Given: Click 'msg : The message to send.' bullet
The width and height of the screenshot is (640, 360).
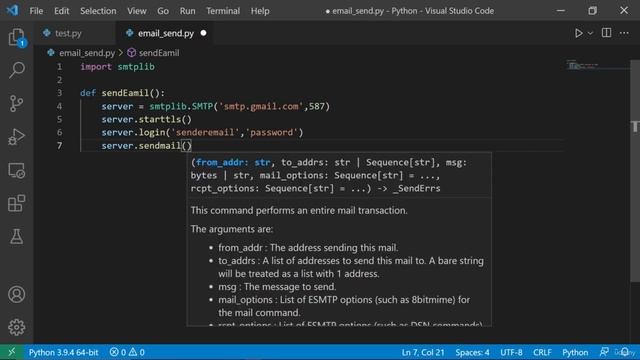Looking at the screenshot, I should pos(277,287).
